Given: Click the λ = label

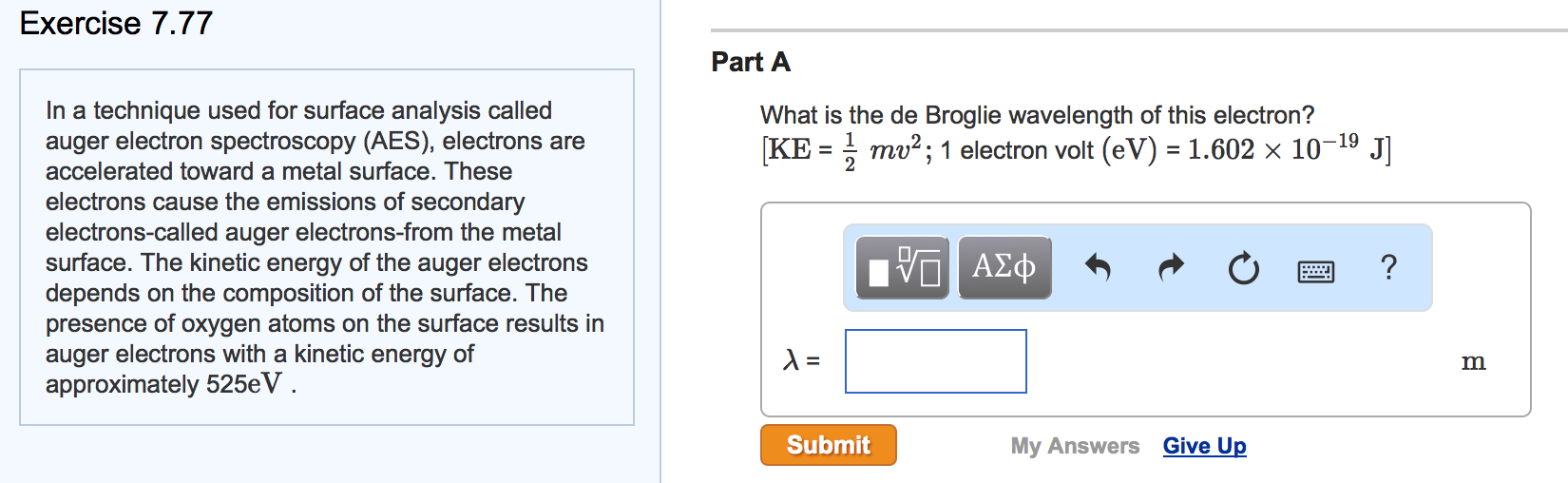Looking at the screenshot, I should 801,360.
